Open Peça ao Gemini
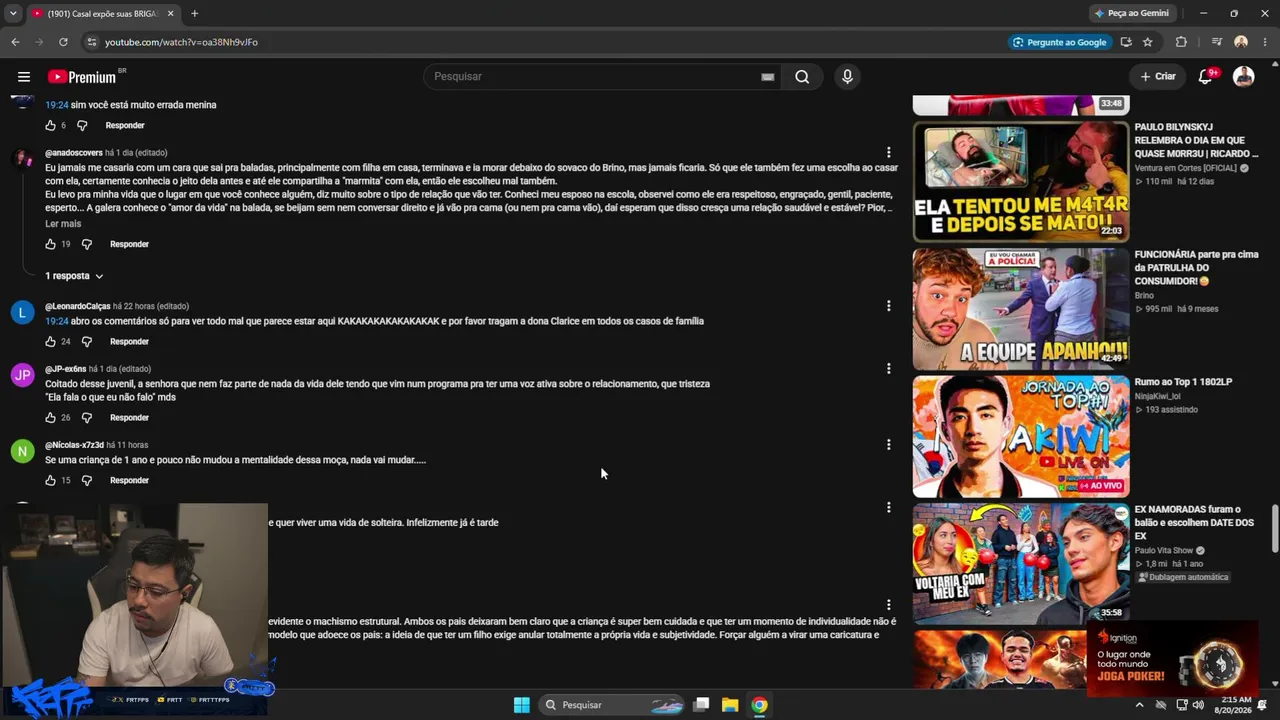 pyautogui.click(x=1132, y=13)
